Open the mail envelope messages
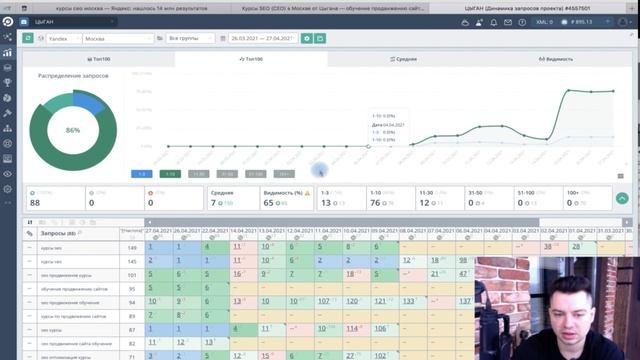The width and height of the screenshot is (640, 360). (508, 22)
